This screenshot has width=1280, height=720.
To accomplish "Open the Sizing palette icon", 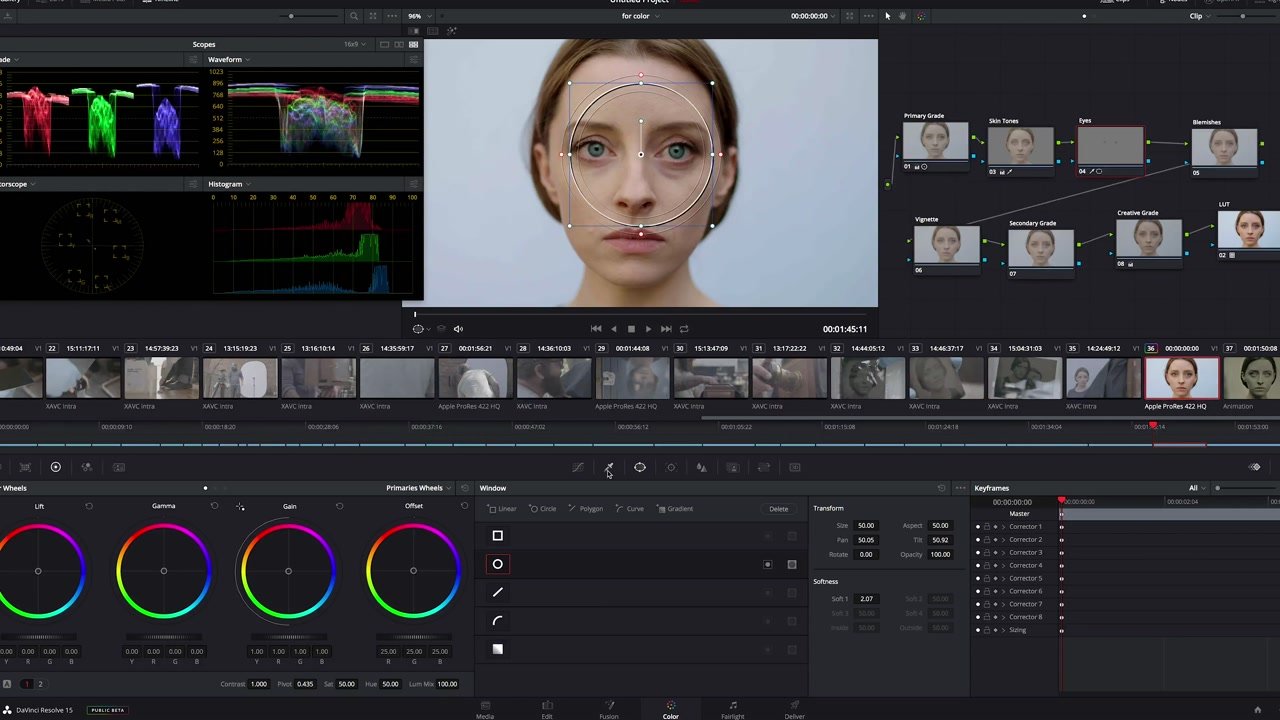I will [764, 467].
